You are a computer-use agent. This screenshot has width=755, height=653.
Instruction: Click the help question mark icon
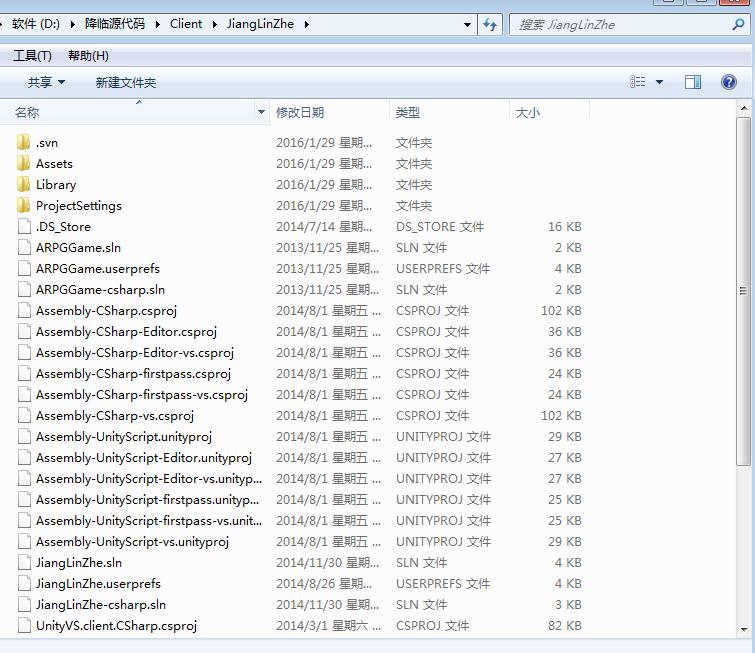click(729, 82)
